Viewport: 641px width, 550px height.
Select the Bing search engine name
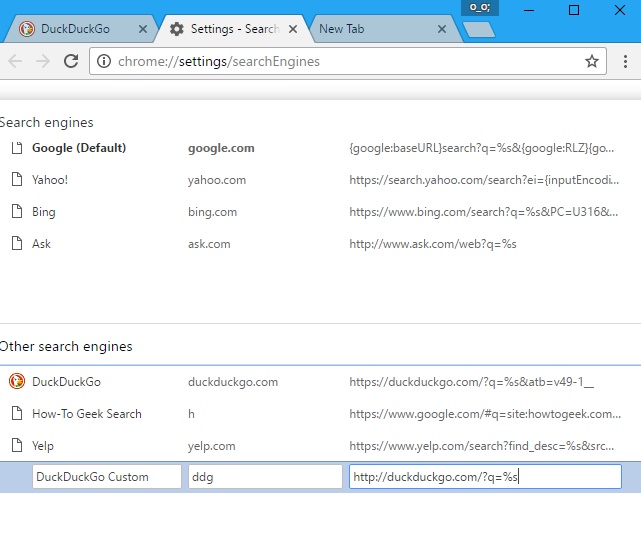43,212
